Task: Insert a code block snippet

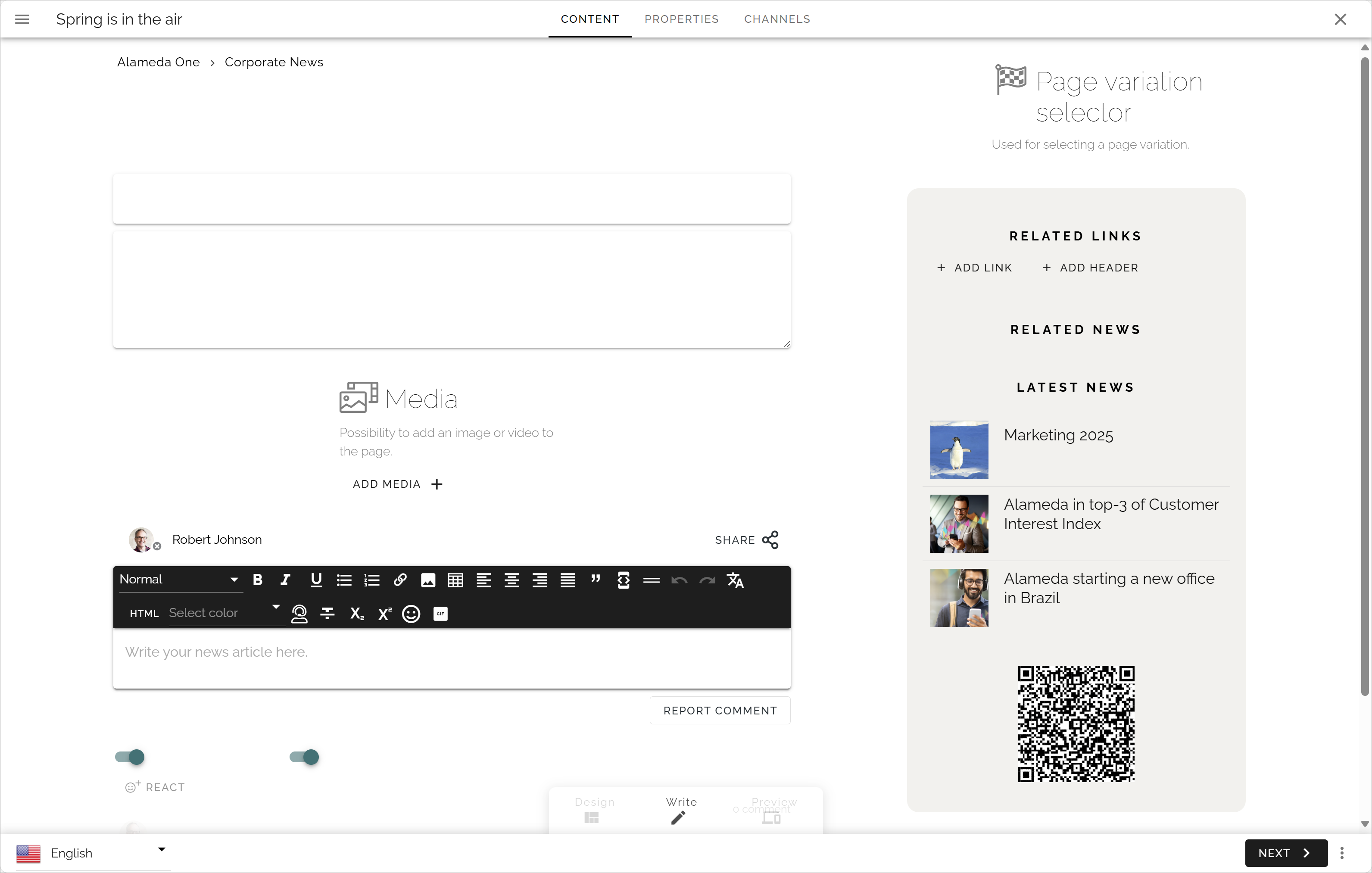Action: point(624,580)
